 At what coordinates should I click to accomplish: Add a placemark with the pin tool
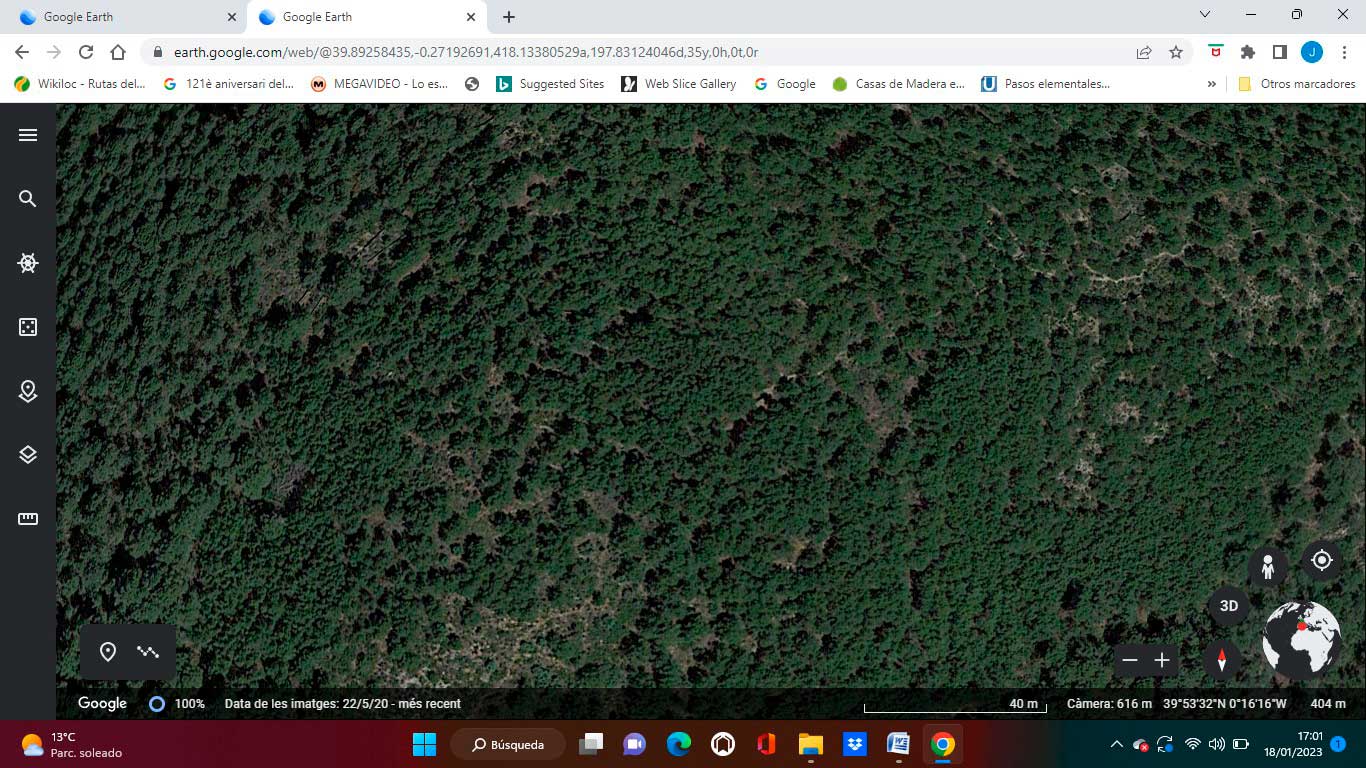click(108, 652)
